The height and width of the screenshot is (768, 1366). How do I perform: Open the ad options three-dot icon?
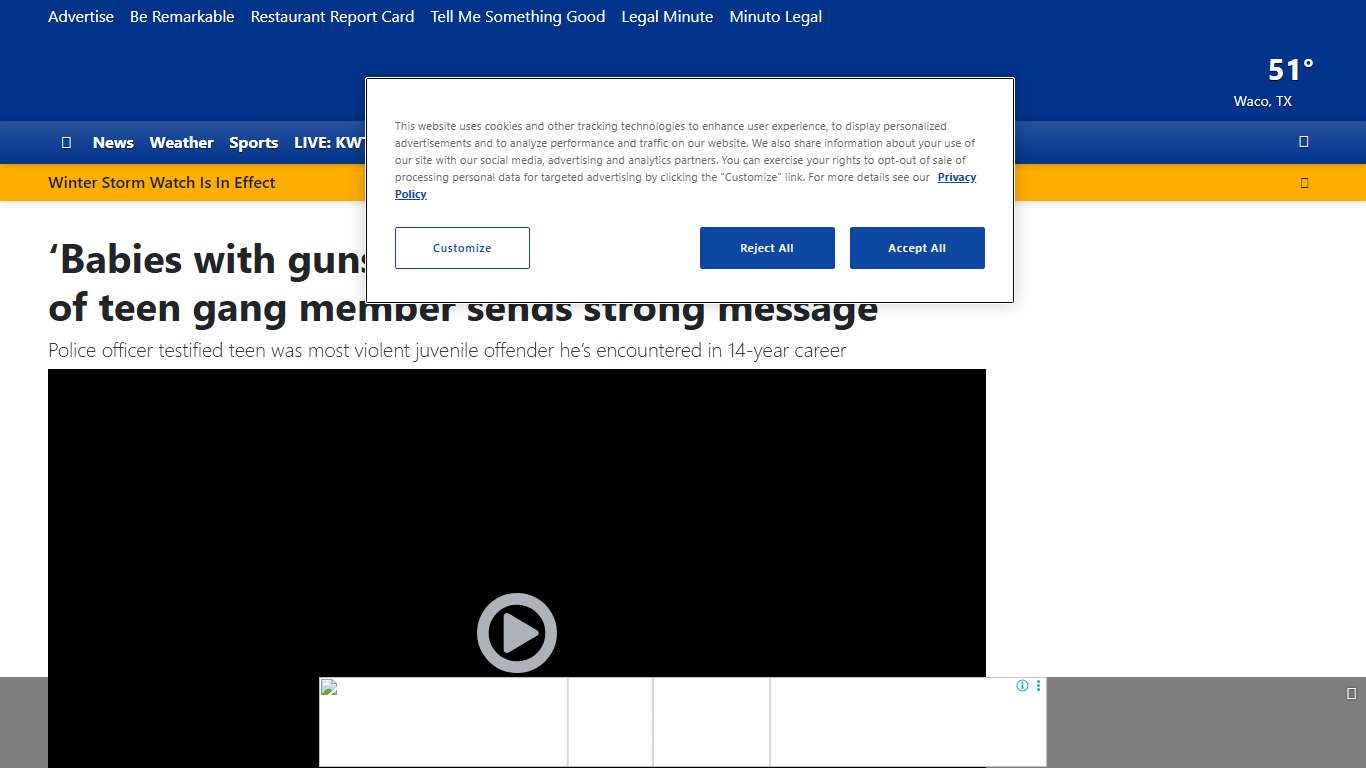tap(1038, 686)
